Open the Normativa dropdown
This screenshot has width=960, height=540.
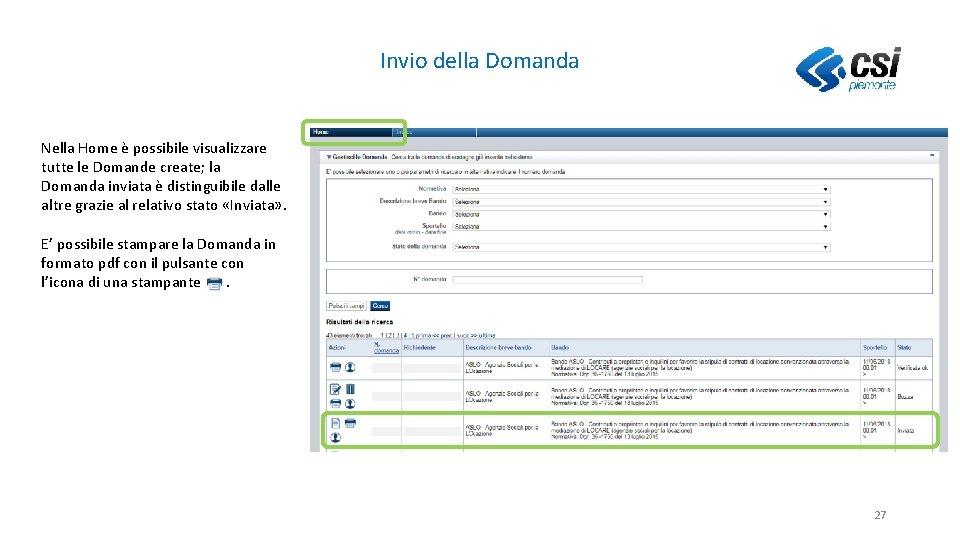tap(641, 189)
